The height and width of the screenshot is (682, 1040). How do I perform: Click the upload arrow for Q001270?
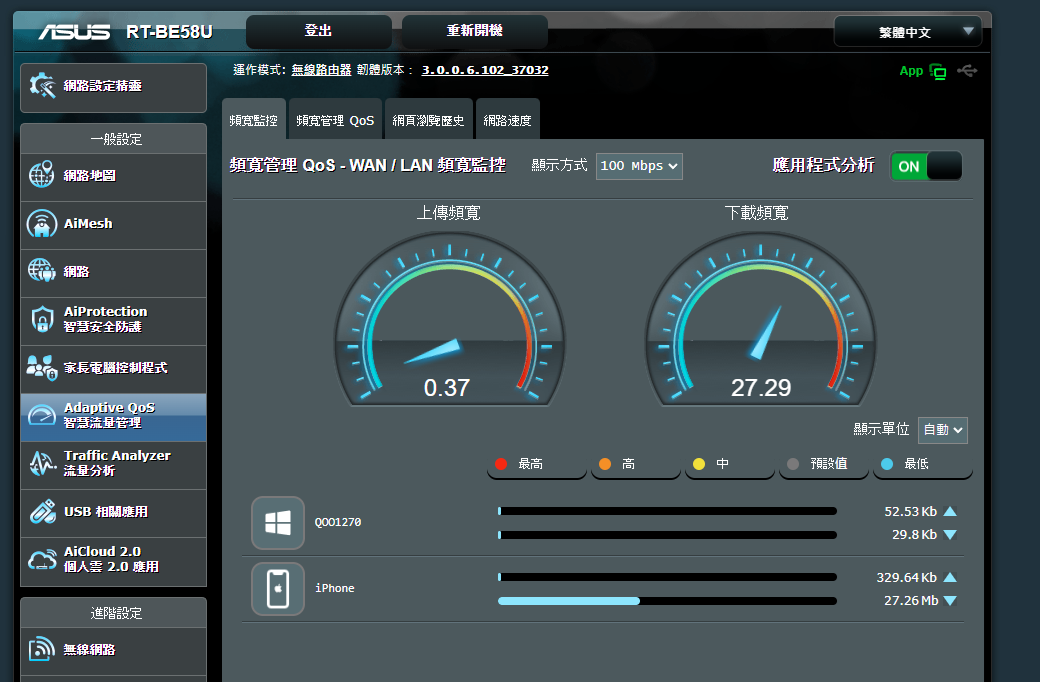tap(950, 511)
